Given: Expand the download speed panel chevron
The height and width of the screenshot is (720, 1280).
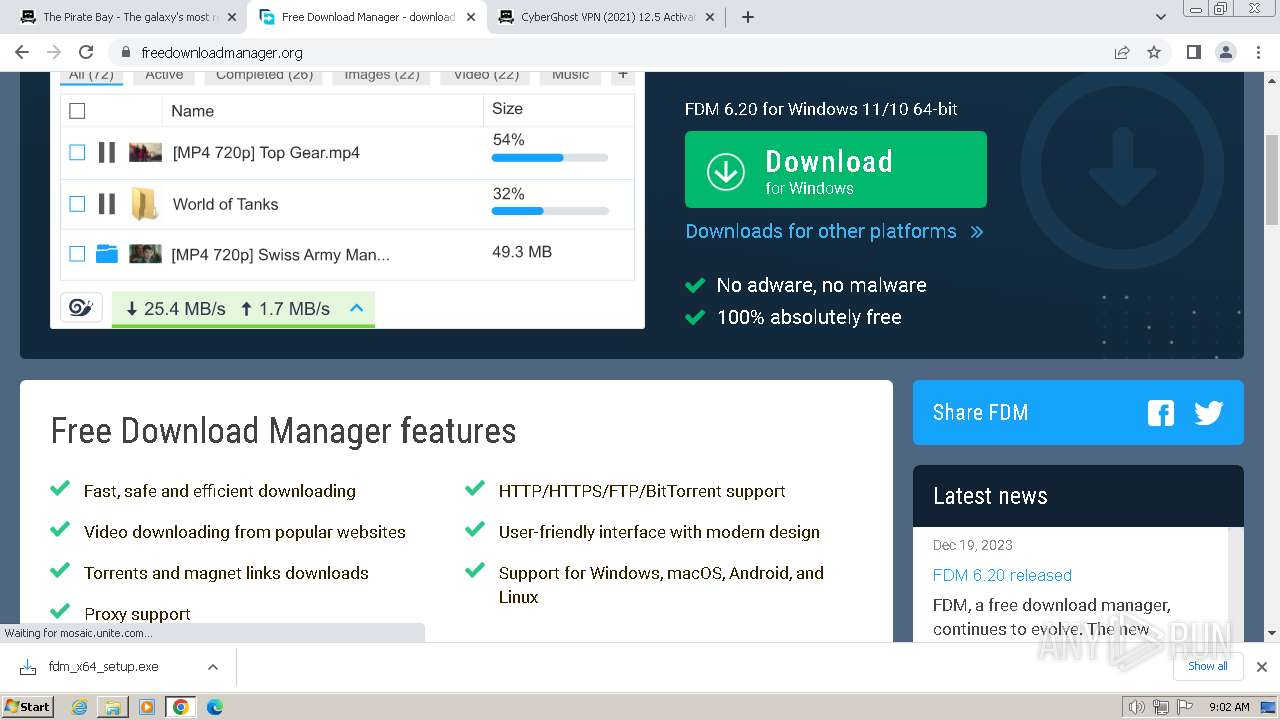Looking at the screenshot, I should point(356,308).
